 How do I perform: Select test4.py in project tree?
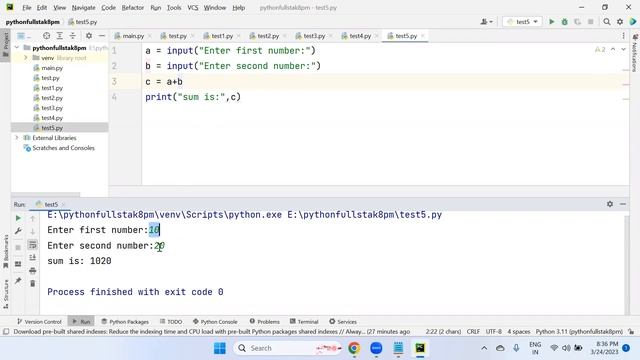click(52, 118)
